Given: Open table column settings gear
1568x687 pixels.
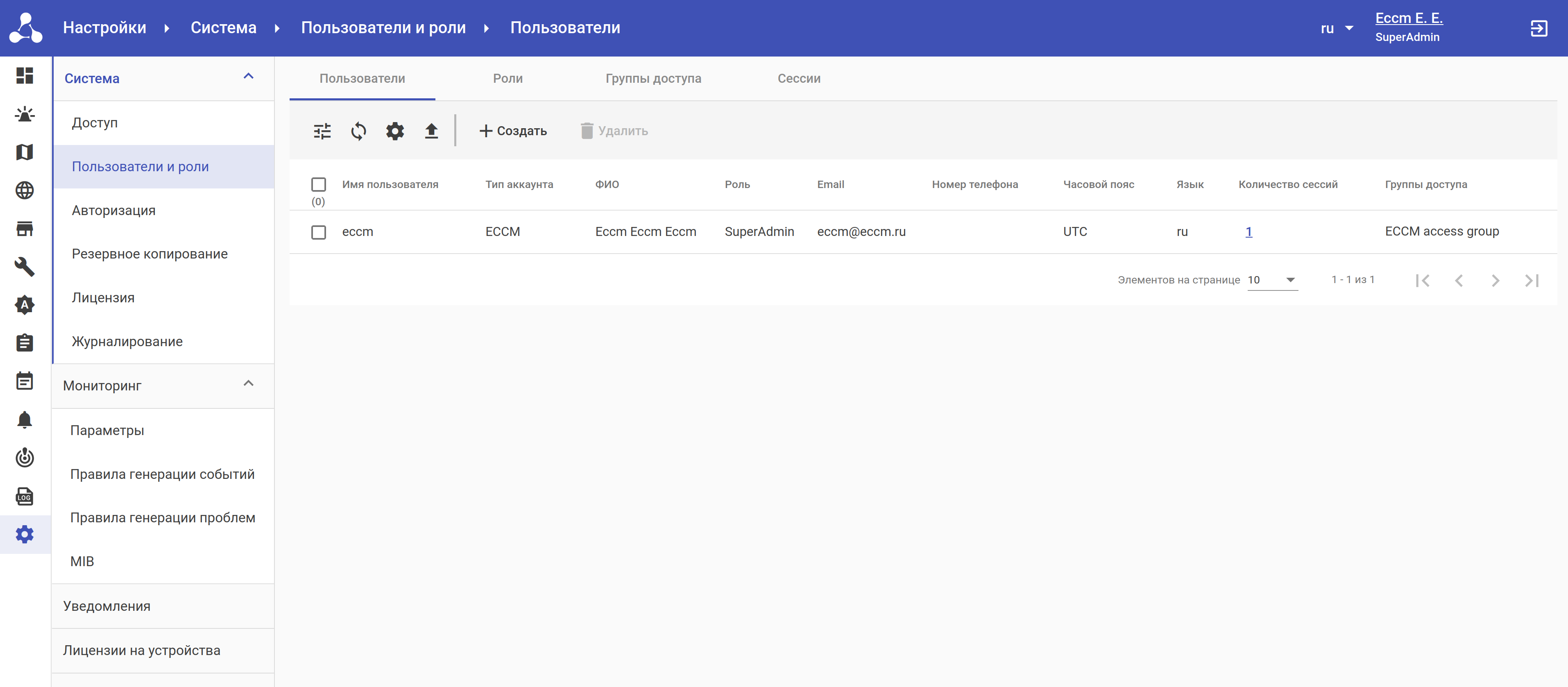Looking at the screenshot, I should [x=395, y=131].
